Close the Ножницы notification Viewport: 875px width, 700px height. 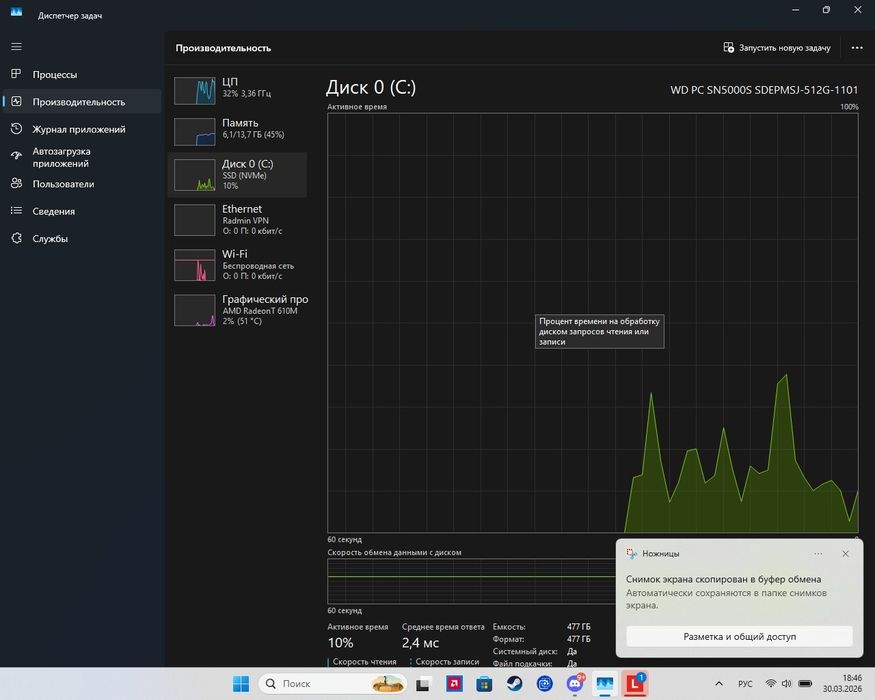tap(845, 554)
